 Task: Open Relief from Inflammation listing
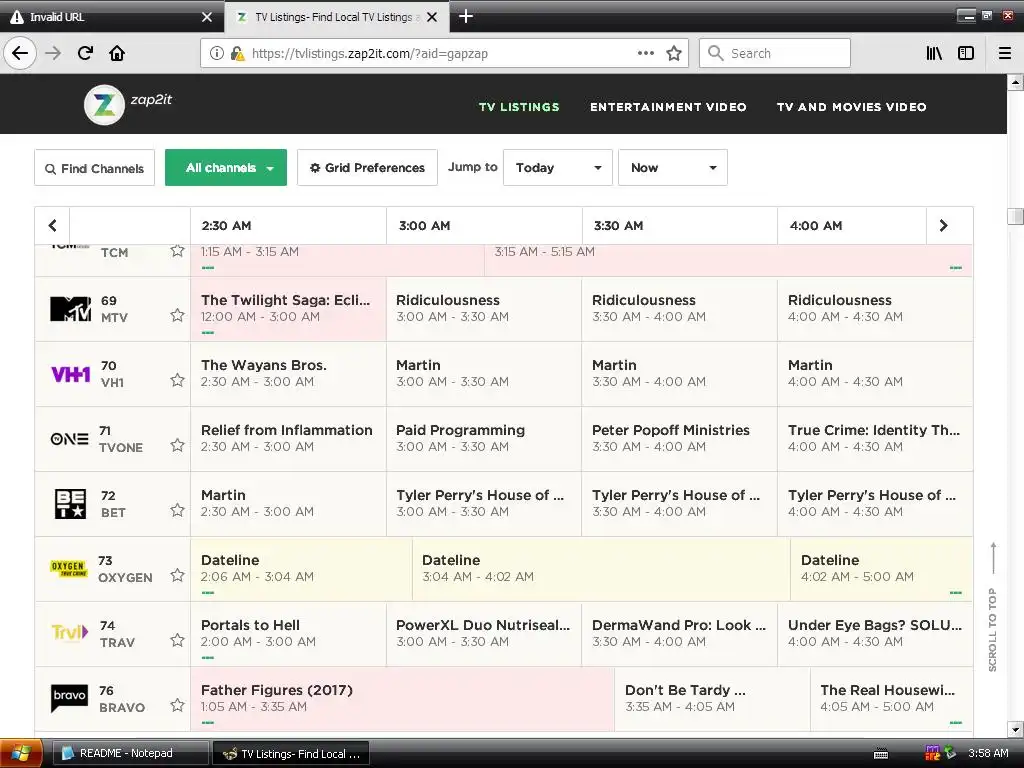tap(288, 439)
